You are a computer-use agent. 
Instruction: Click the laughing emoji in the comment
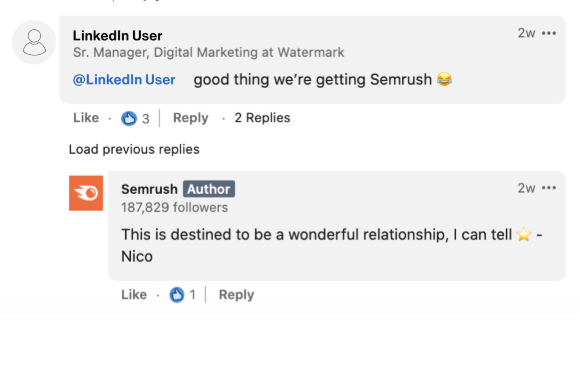444,79
